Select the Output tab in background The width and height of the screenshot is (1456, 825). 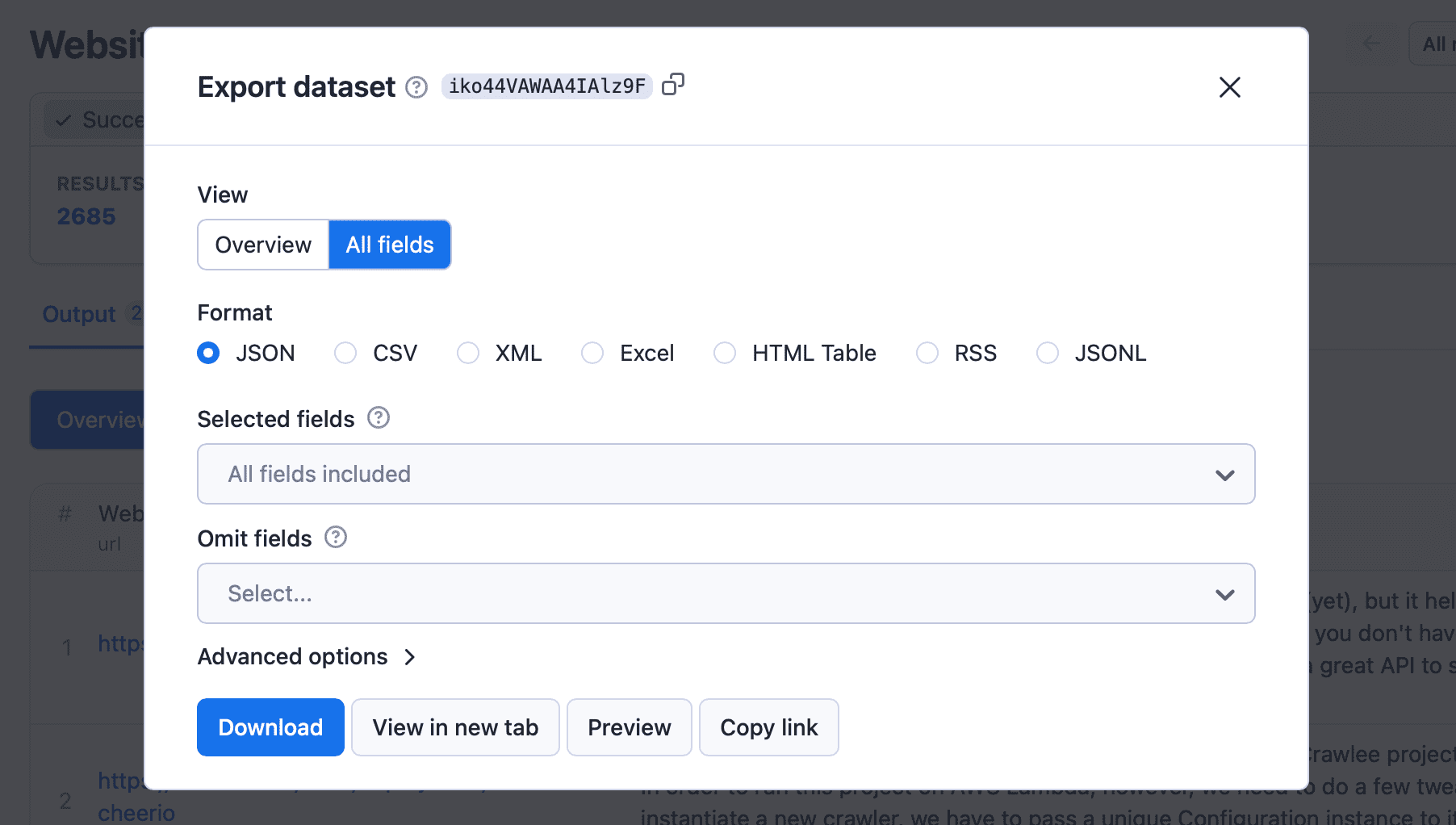[77, 314]
